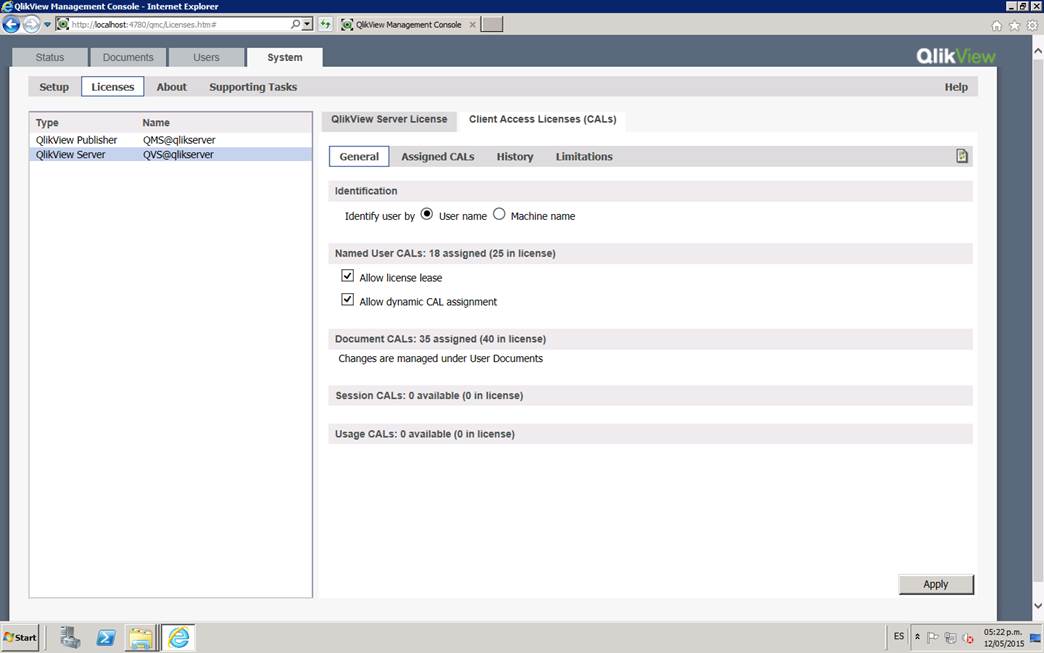Uncheck Allow license lease
This screenshot has width=1044, height=653.
pos(347,276)
